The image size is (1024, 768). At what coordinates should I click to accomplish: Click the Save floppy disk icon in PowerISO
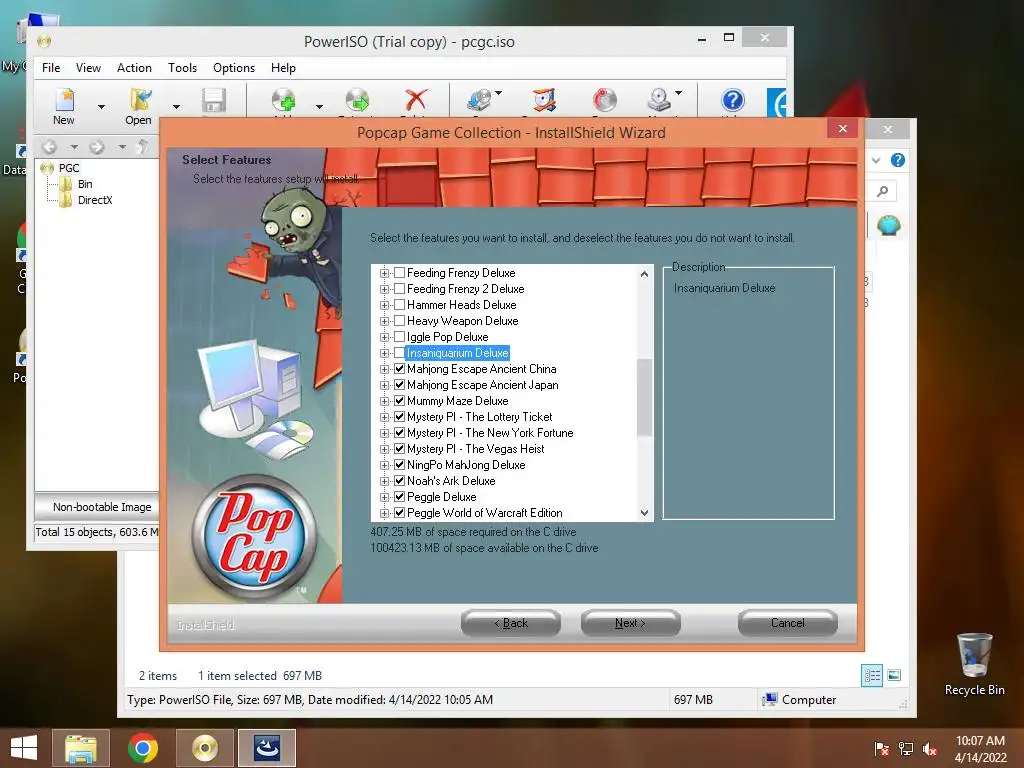click(x=214, y=101)
